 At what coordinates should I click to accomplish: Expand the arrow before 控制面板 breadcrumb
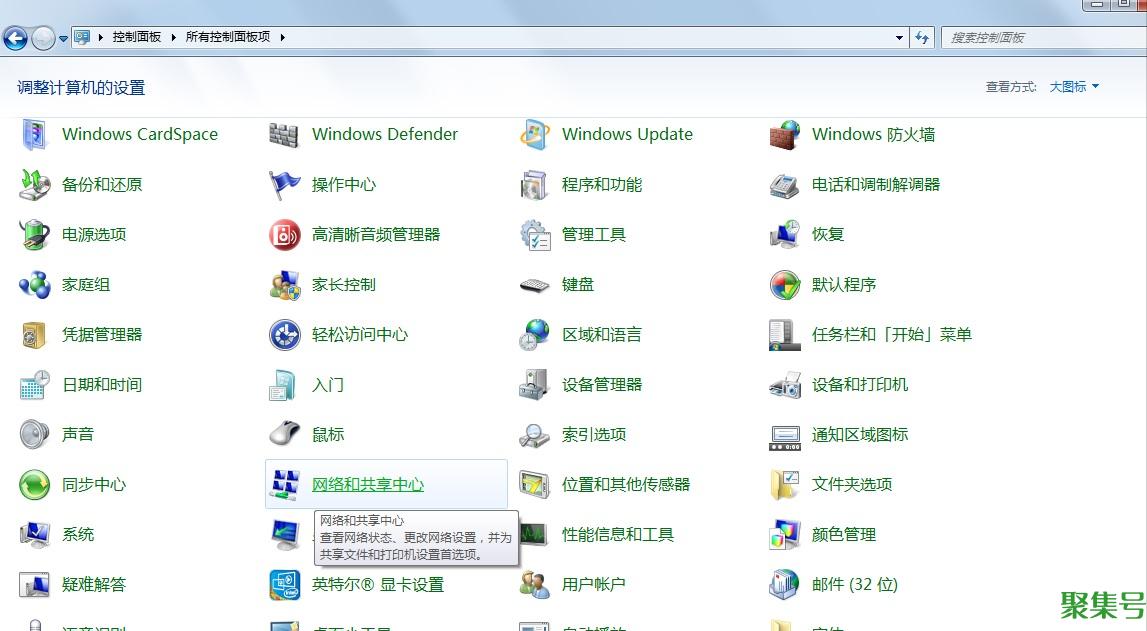(100, 37)
